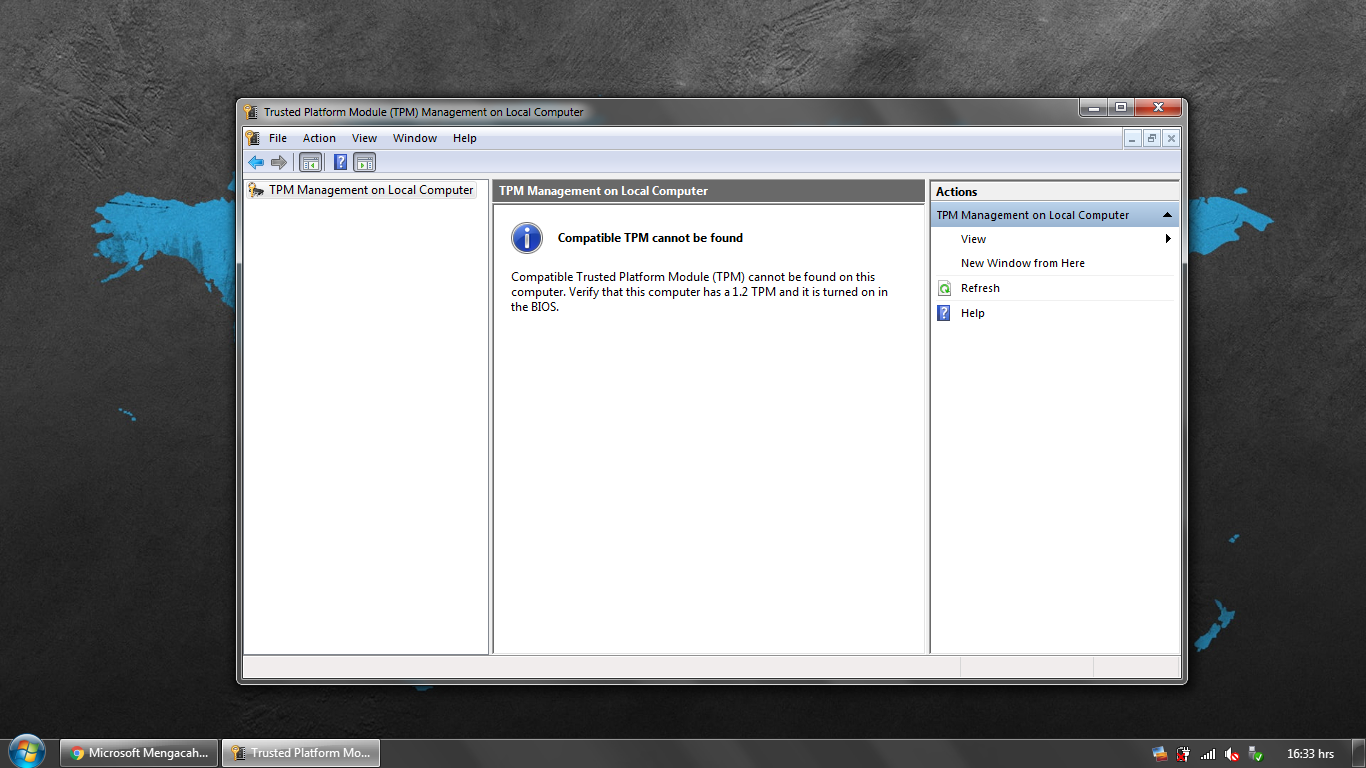The image size is (1366, 768).
Task: Click the network signal bars tray icon
Action: click(1208, 754)
